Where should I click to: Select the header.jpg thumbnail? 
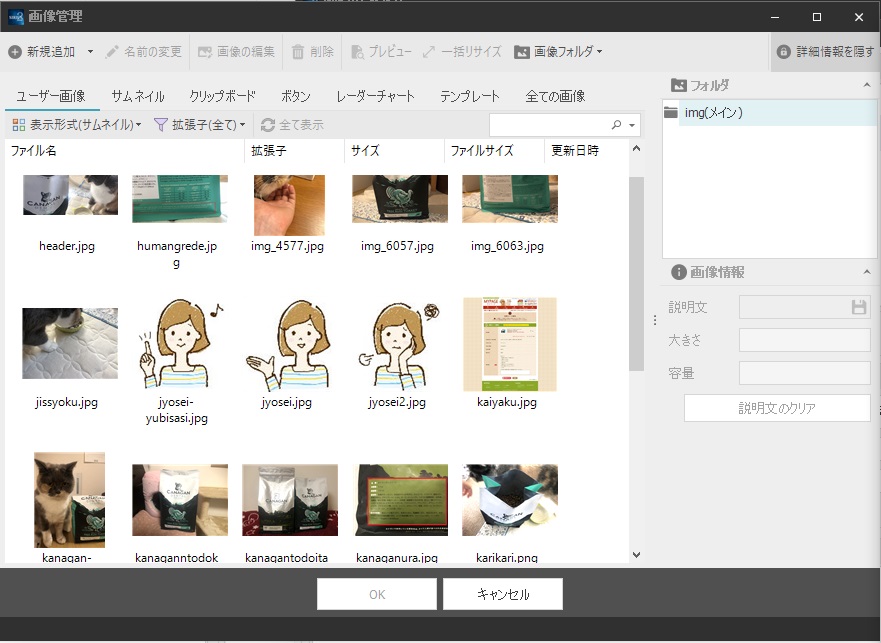pos(70,195)
